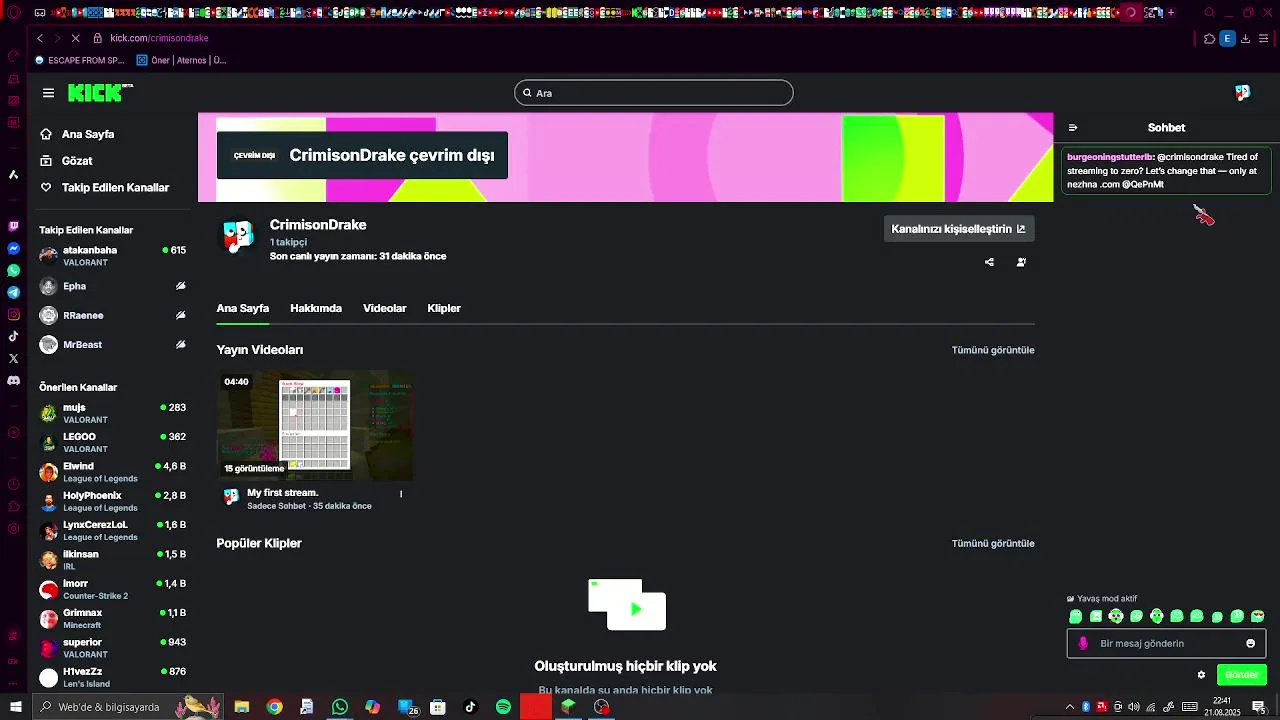Open the Epha followed channel
1280x720 pixels.
click(112, 286)
